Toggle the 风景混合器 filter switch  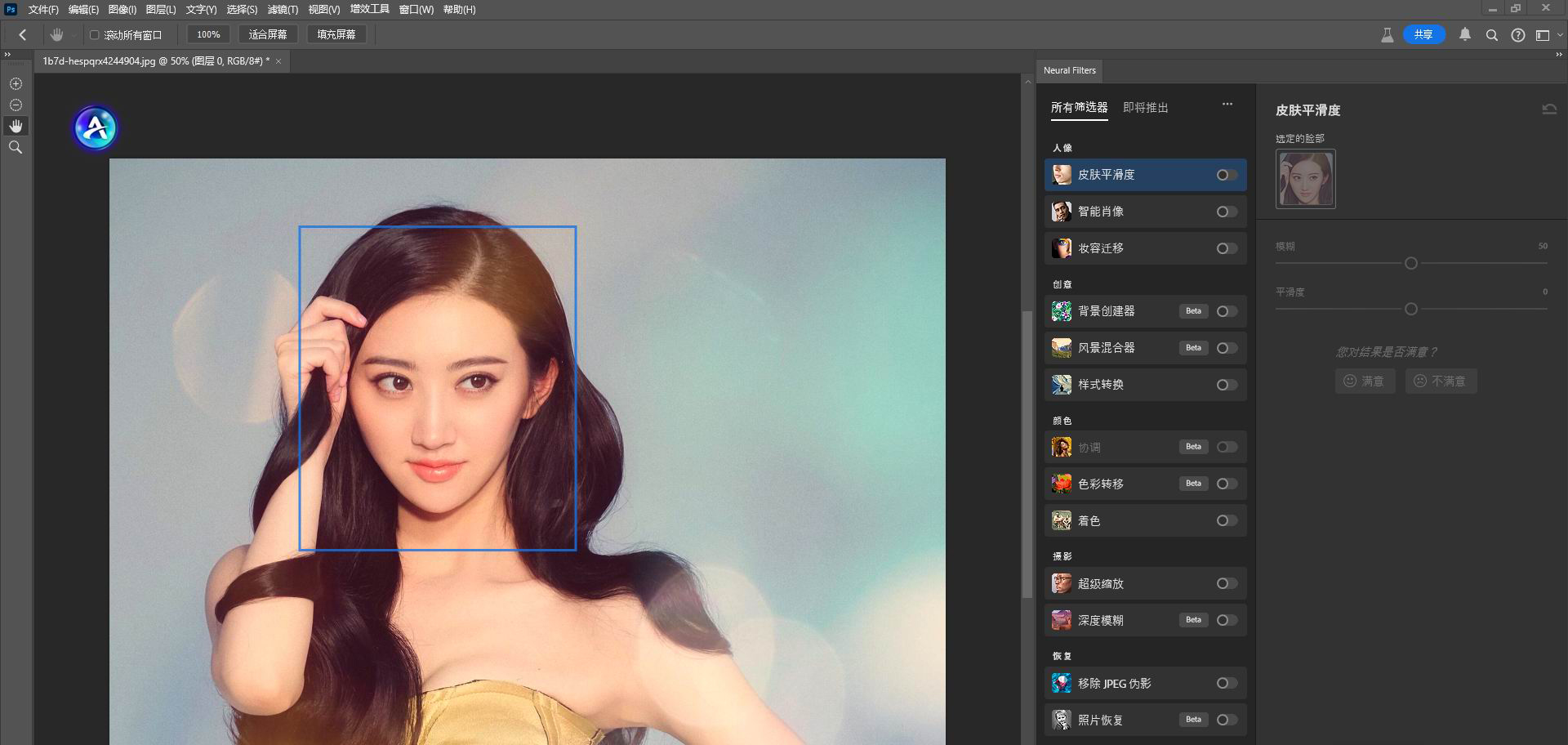click(x=1227, y=348)
